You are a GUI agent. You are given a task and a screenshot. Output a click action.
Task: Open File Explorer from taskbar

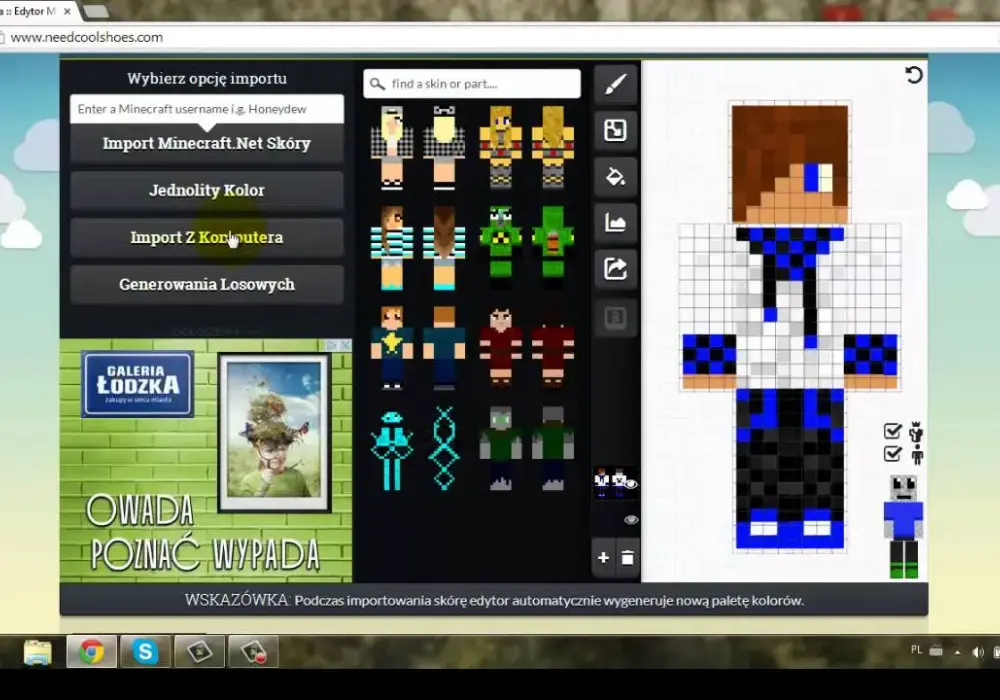point(38,652)
